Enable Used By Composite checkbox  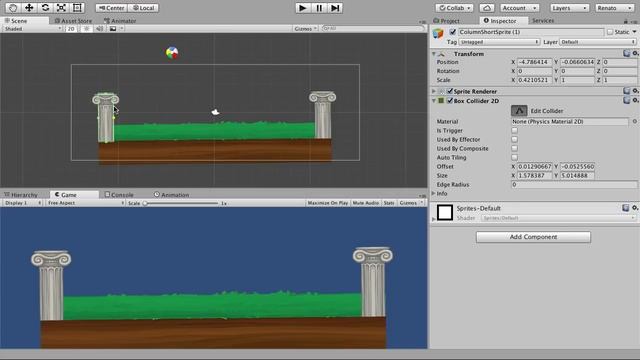[514, 148]
